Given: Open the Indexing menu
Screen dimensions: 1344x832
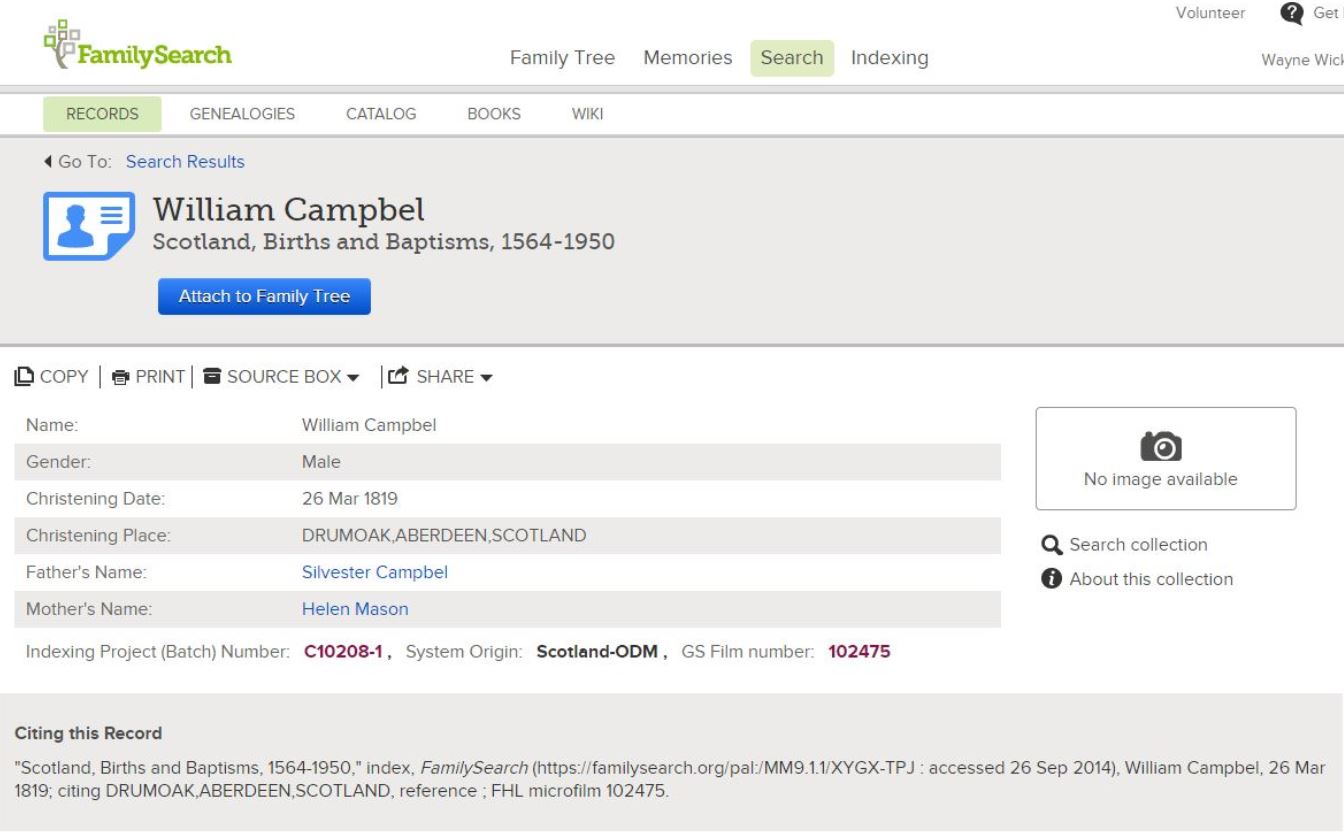Looking at the screenshot, I should [889, 58].
